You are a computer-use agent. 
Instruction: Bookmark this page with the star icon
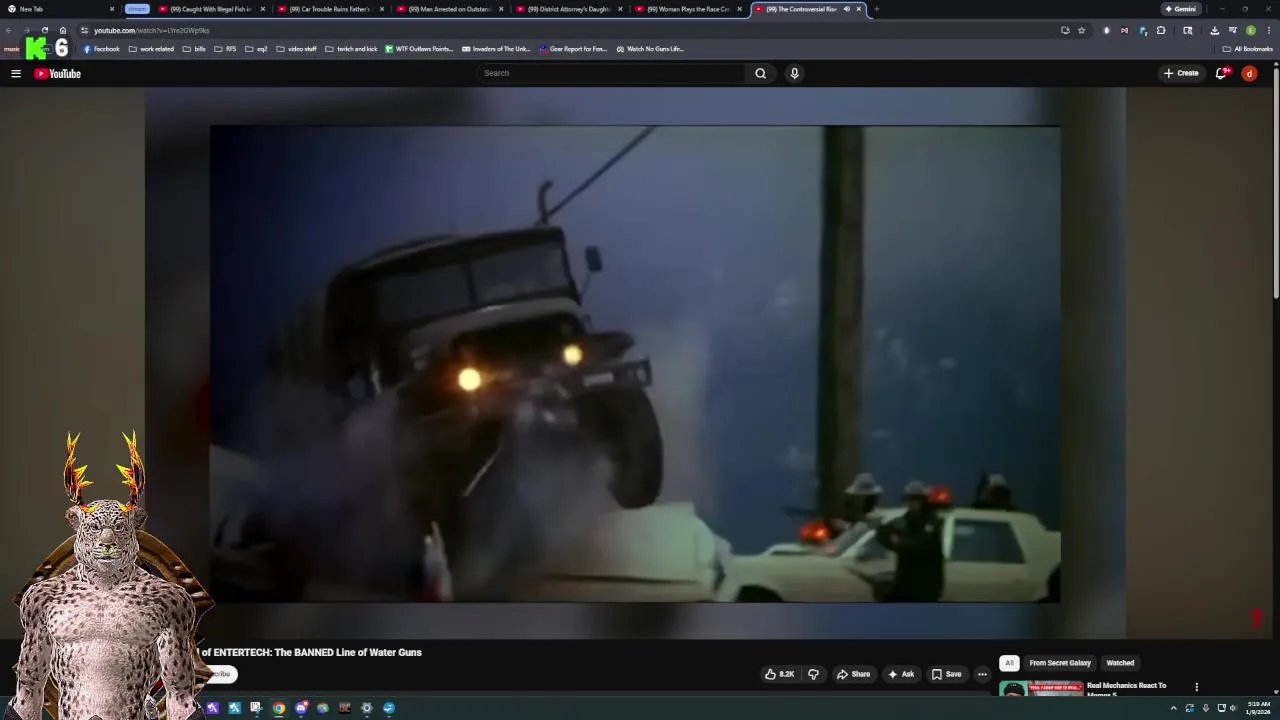point(1081,30)
